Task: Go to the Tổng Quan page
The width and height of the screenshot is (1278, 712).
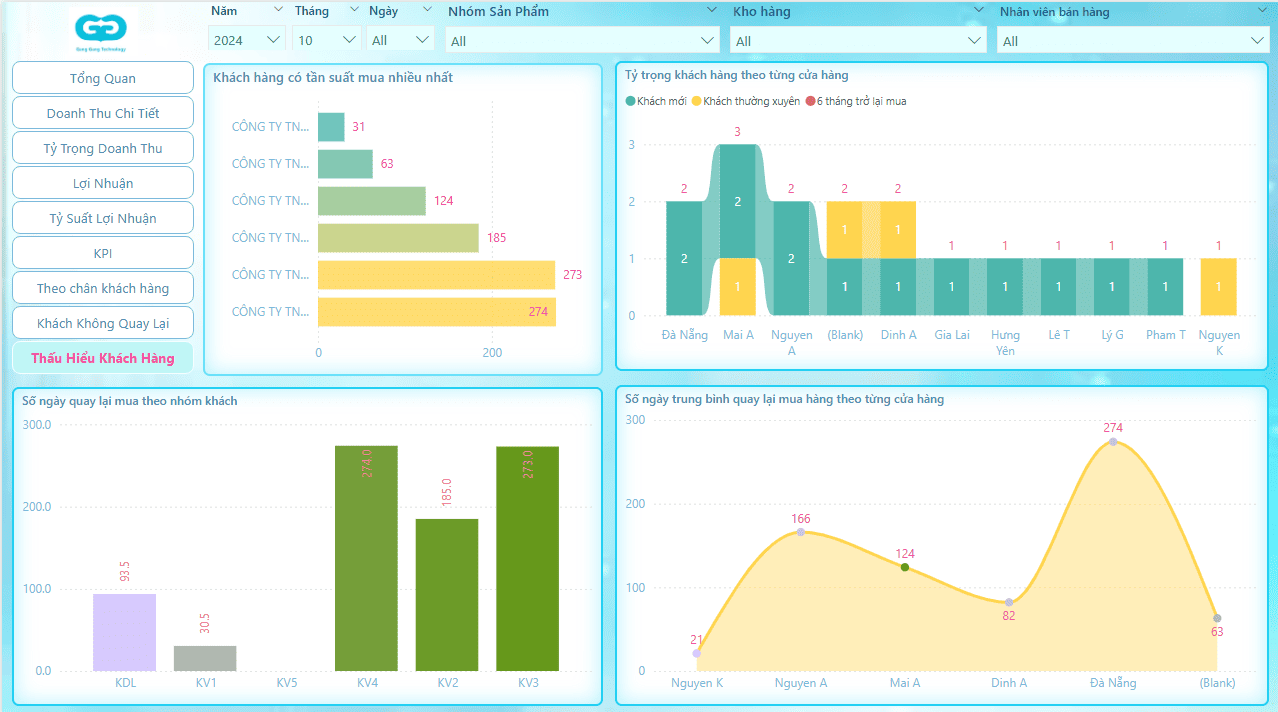Action: (x=103, y=78)
